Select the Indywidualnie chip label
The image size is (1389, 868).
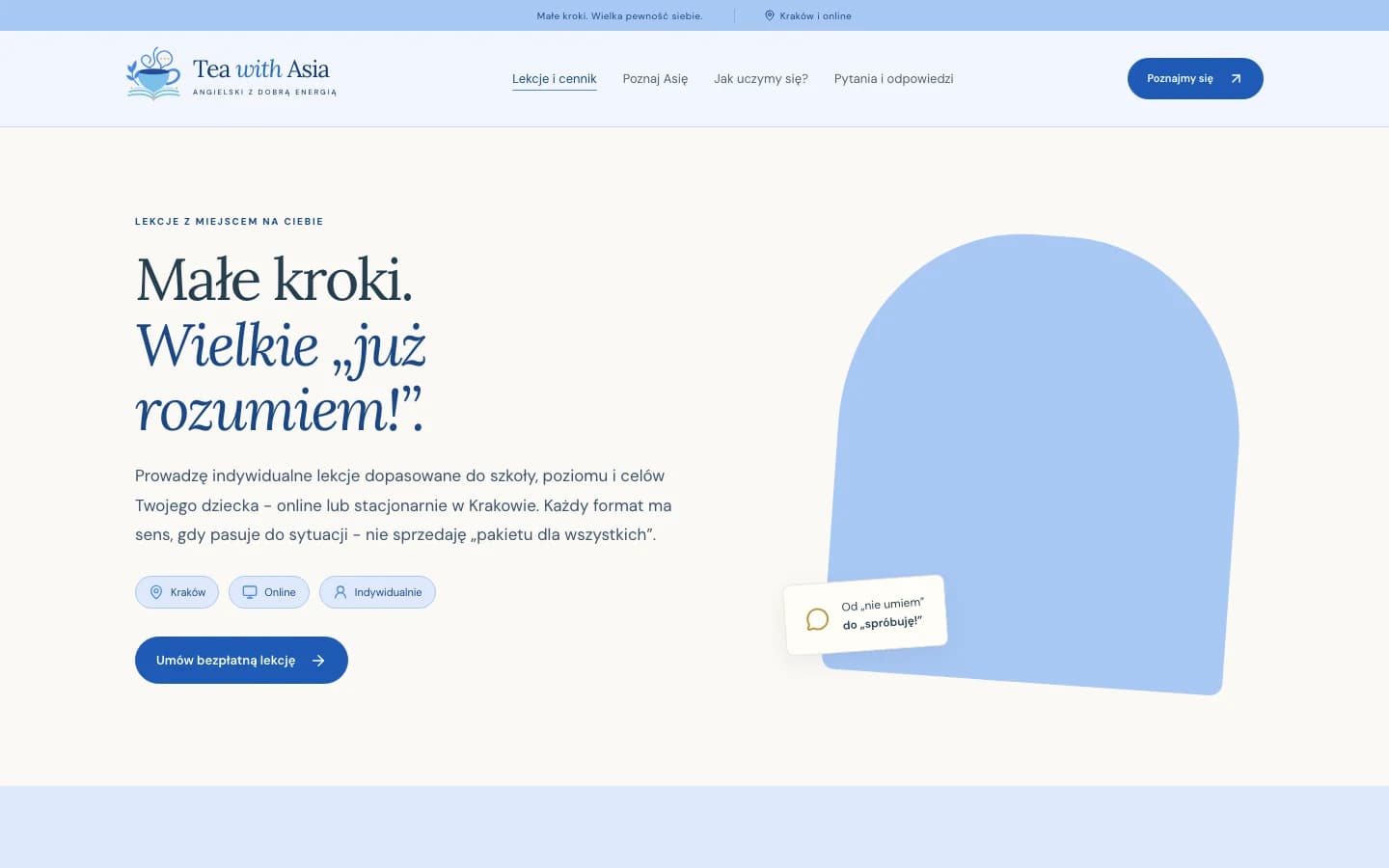tap(388, 592)
